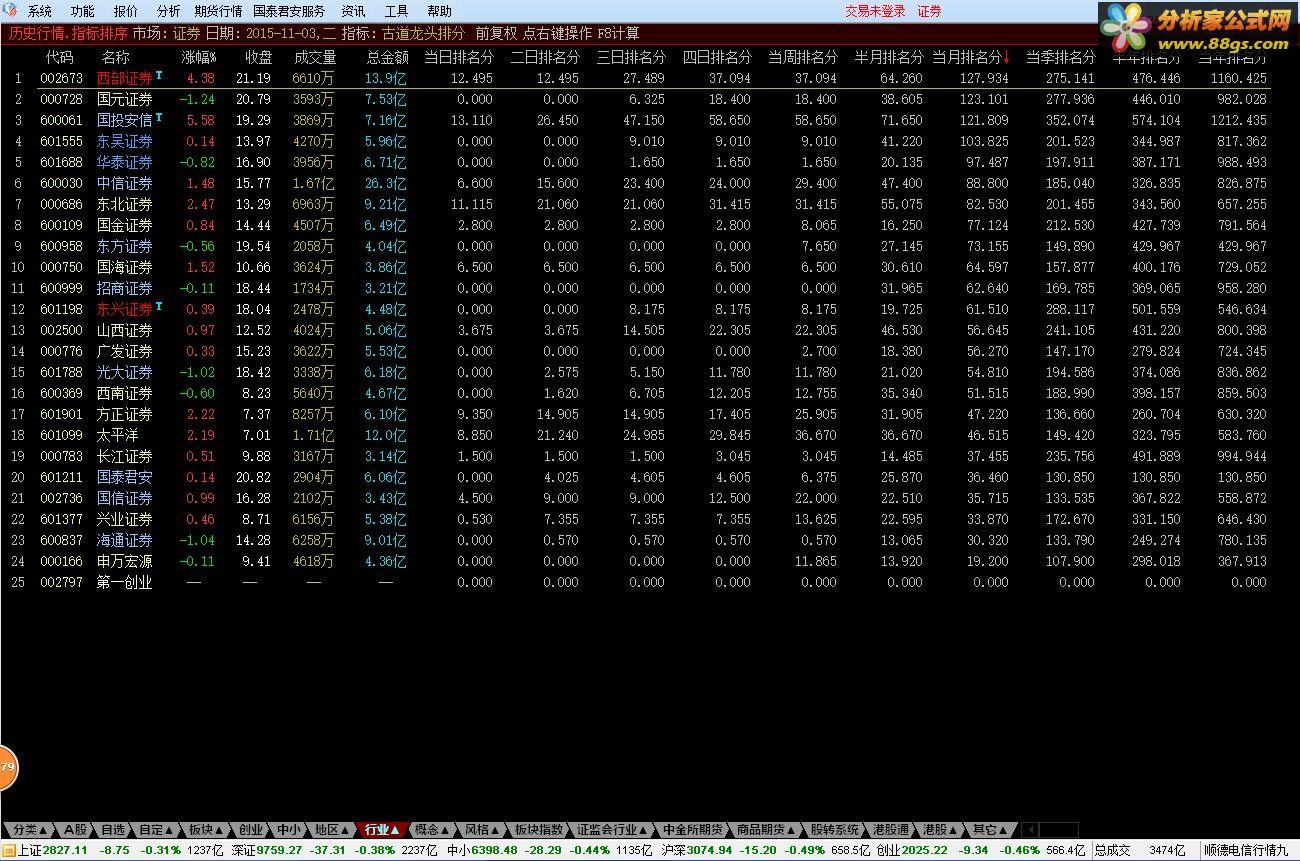Sort by the 成交量 column header
Image resolution: width=1300 pixels, height=861 pixels.
click(315, 57)
